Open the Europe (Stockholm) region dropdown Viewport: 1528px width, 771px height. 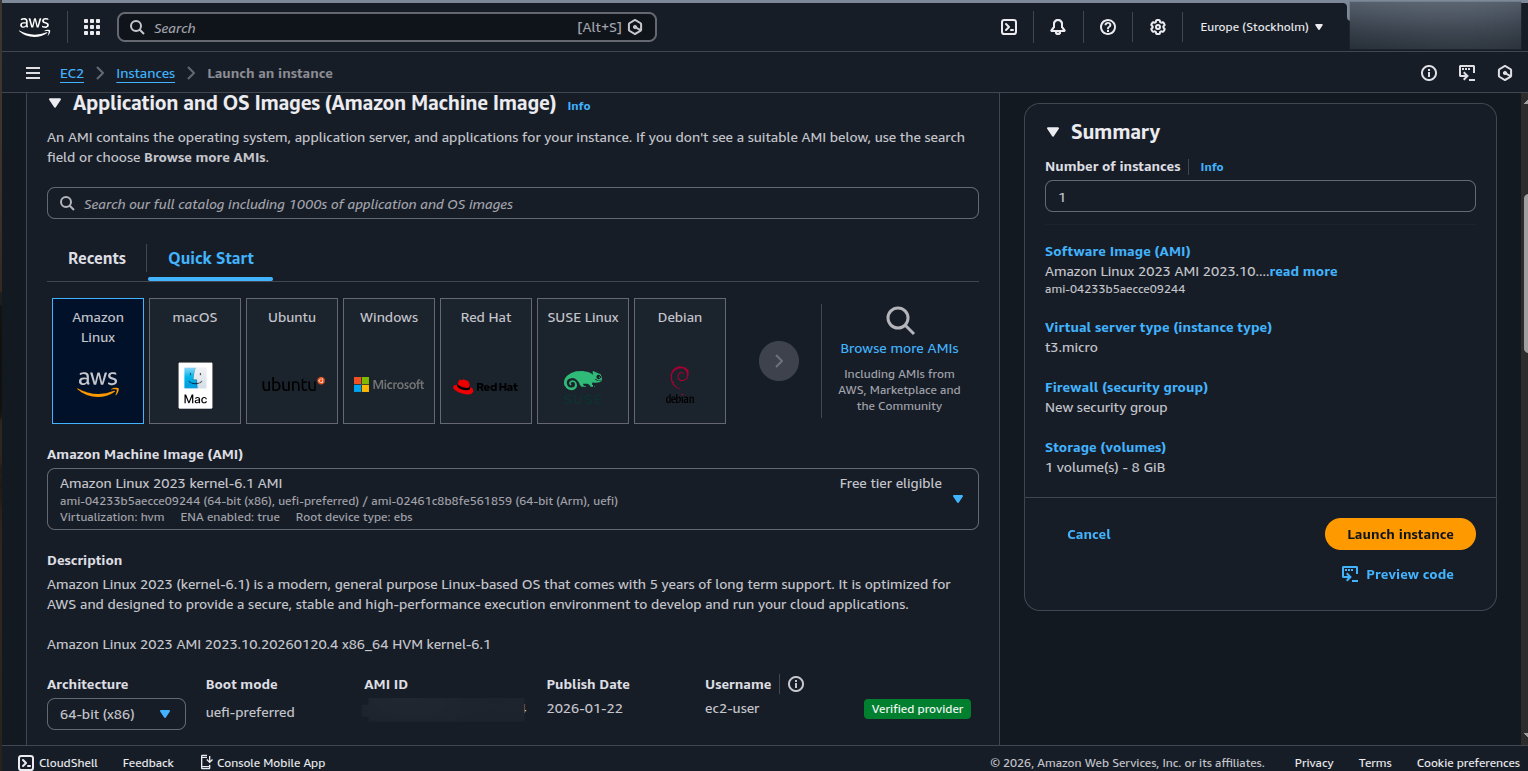(1262, 27)
